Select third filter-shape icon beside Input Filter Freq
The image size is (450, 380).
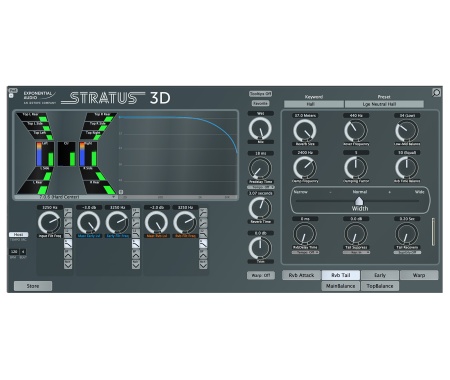click(x=68, y=233)
